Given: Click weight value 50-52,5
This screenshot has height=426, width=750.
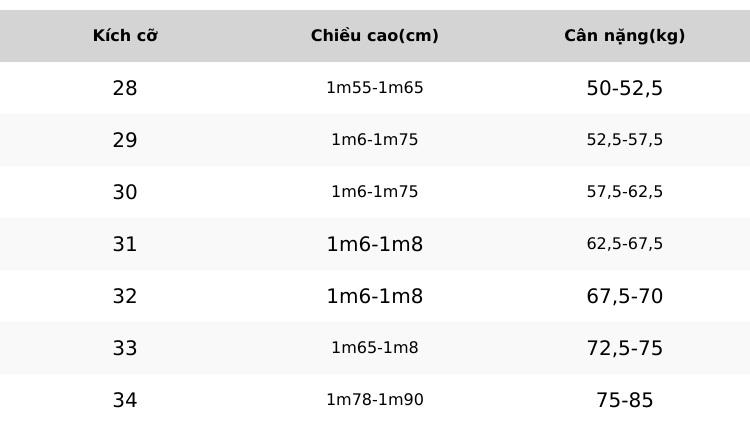Looking at the screenshot, I should tap(625, 88).
